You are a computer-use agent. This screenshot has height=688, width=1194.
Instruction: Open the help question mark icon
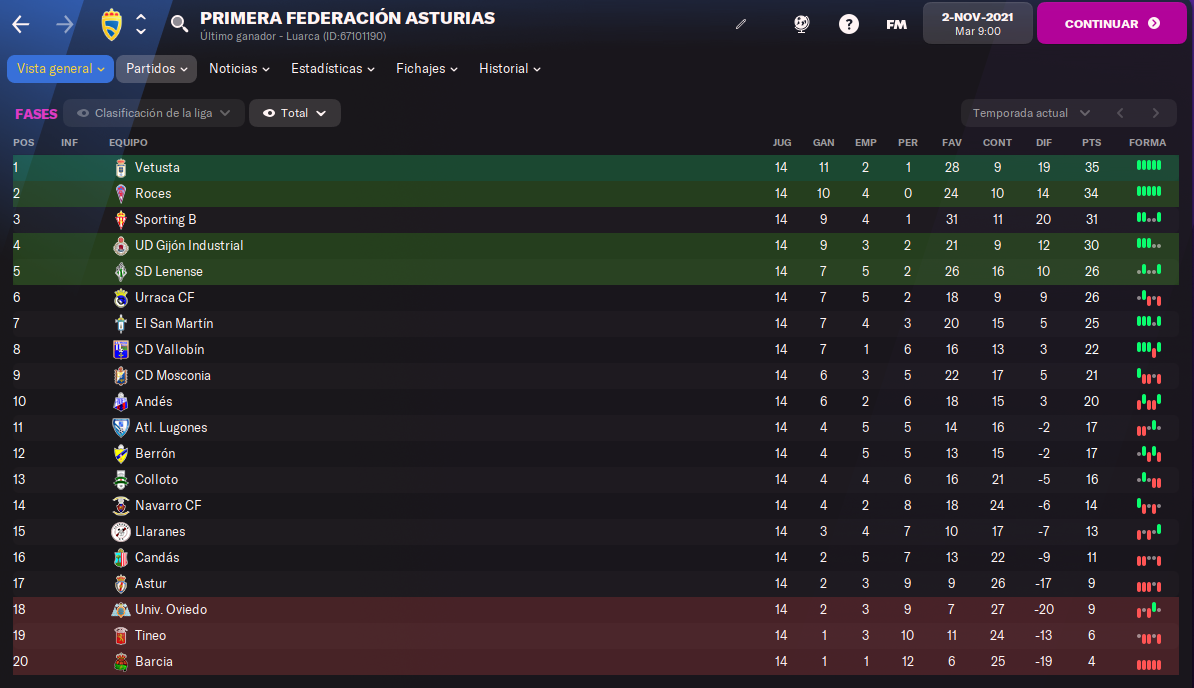coord(848,24)
